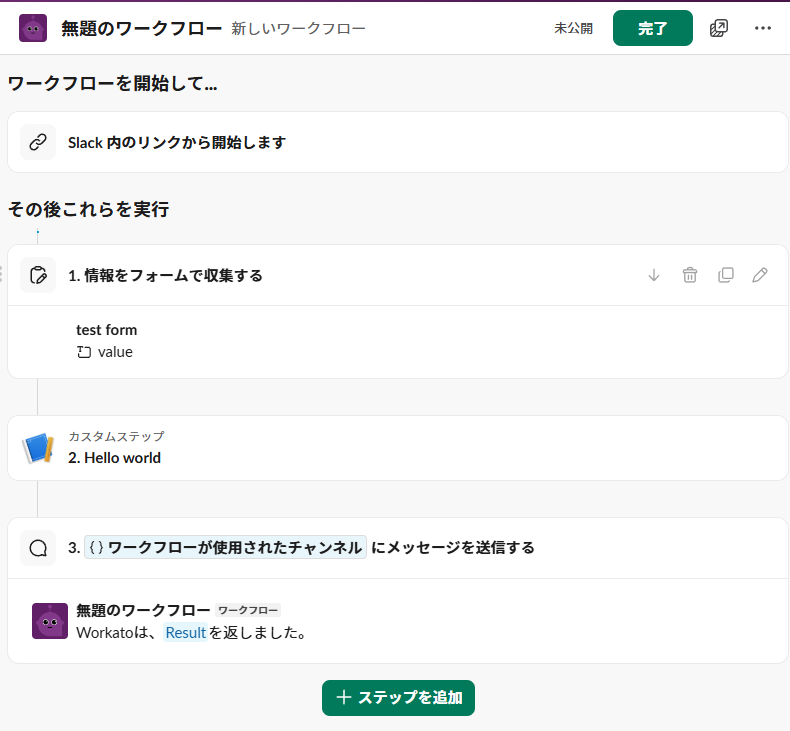Click the form icon on step 1
The height and width of the screenshot is (731, 790).
pyautogui.click(x=38, y=275)
